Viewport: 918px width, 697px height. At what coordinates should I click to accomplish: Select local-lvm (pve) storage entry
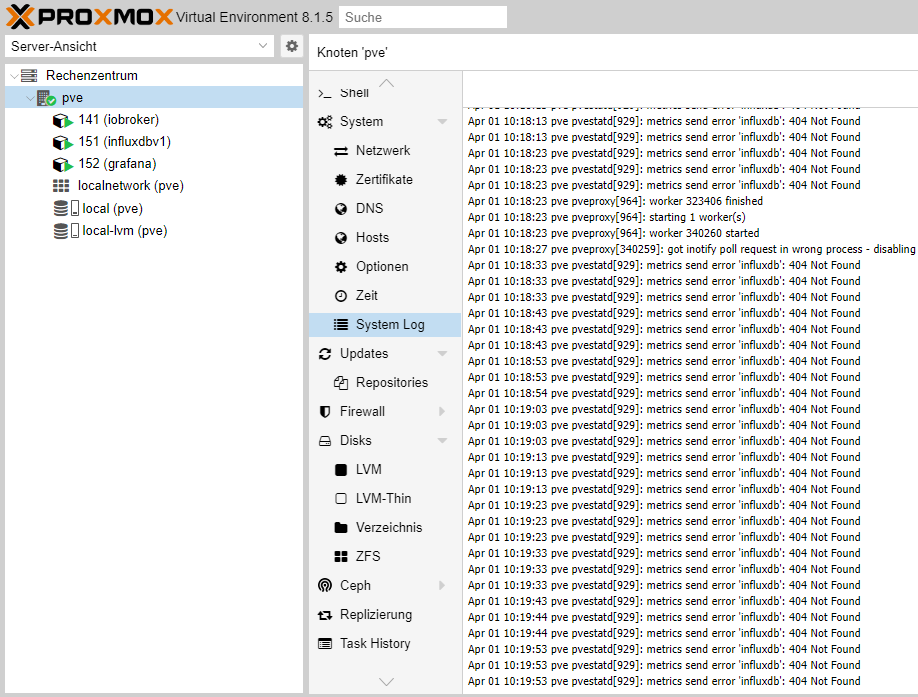[125, 231]
